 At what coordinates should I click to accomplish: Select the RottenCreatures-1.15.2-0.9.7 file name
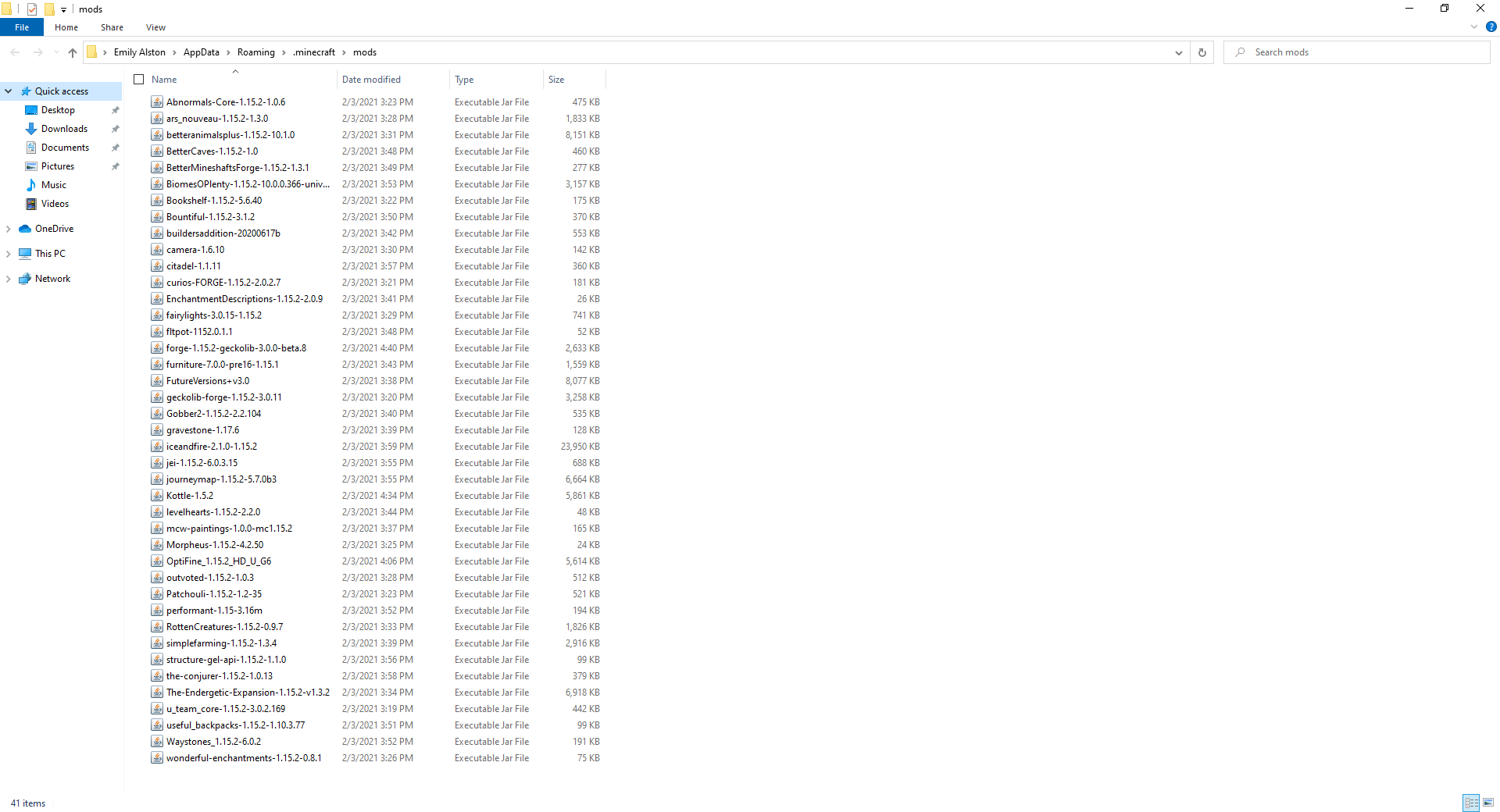tap(224, 627)
